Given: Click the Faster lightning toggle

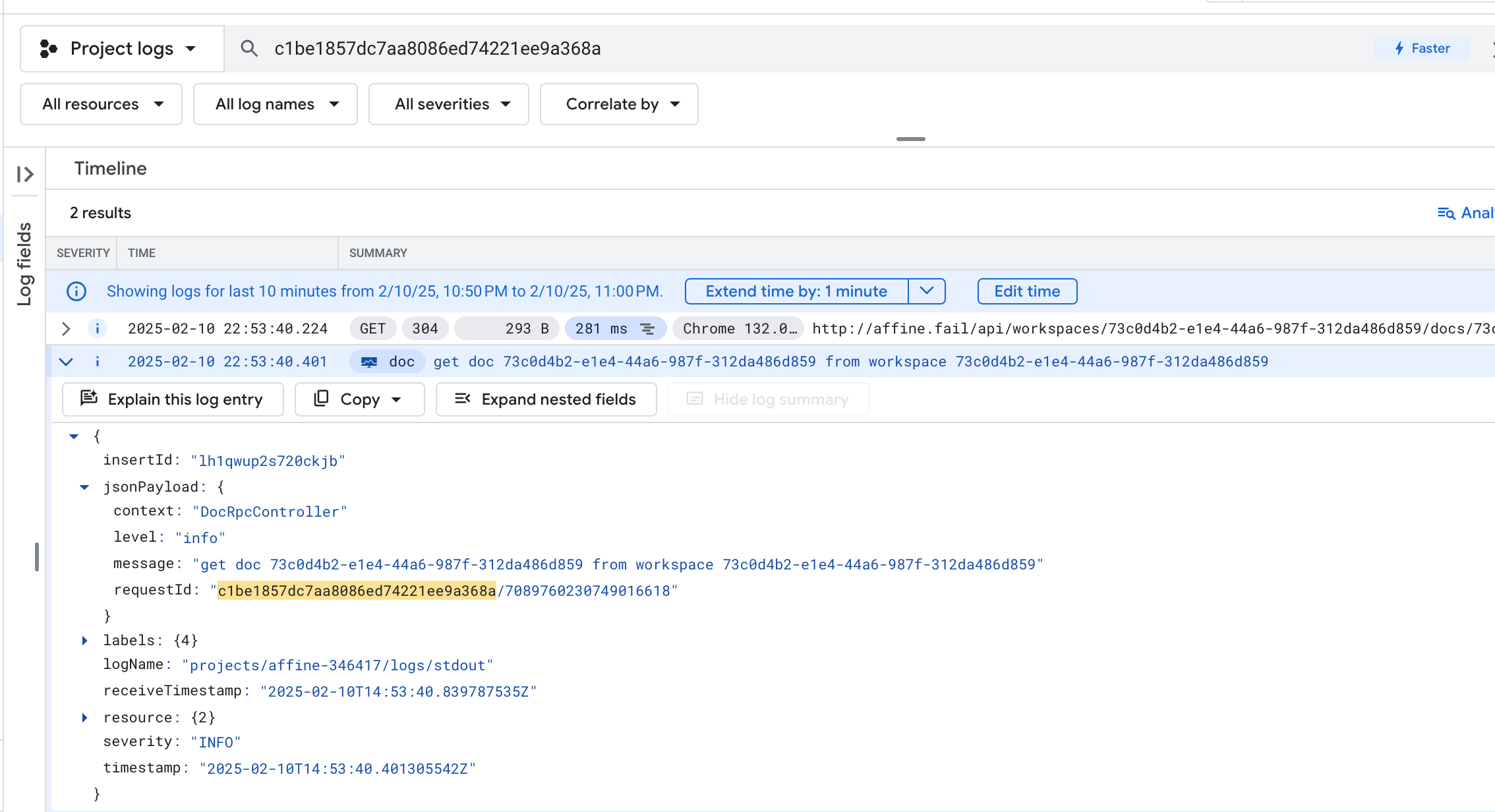Looking at the screenshot, I should click(x=1422, y=48).
